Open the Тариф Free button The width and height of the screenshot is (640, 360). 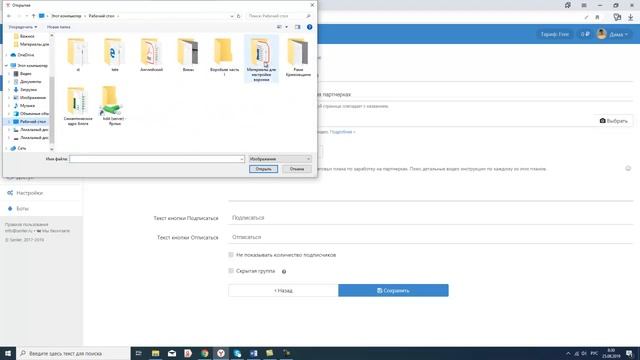[554, 34]
